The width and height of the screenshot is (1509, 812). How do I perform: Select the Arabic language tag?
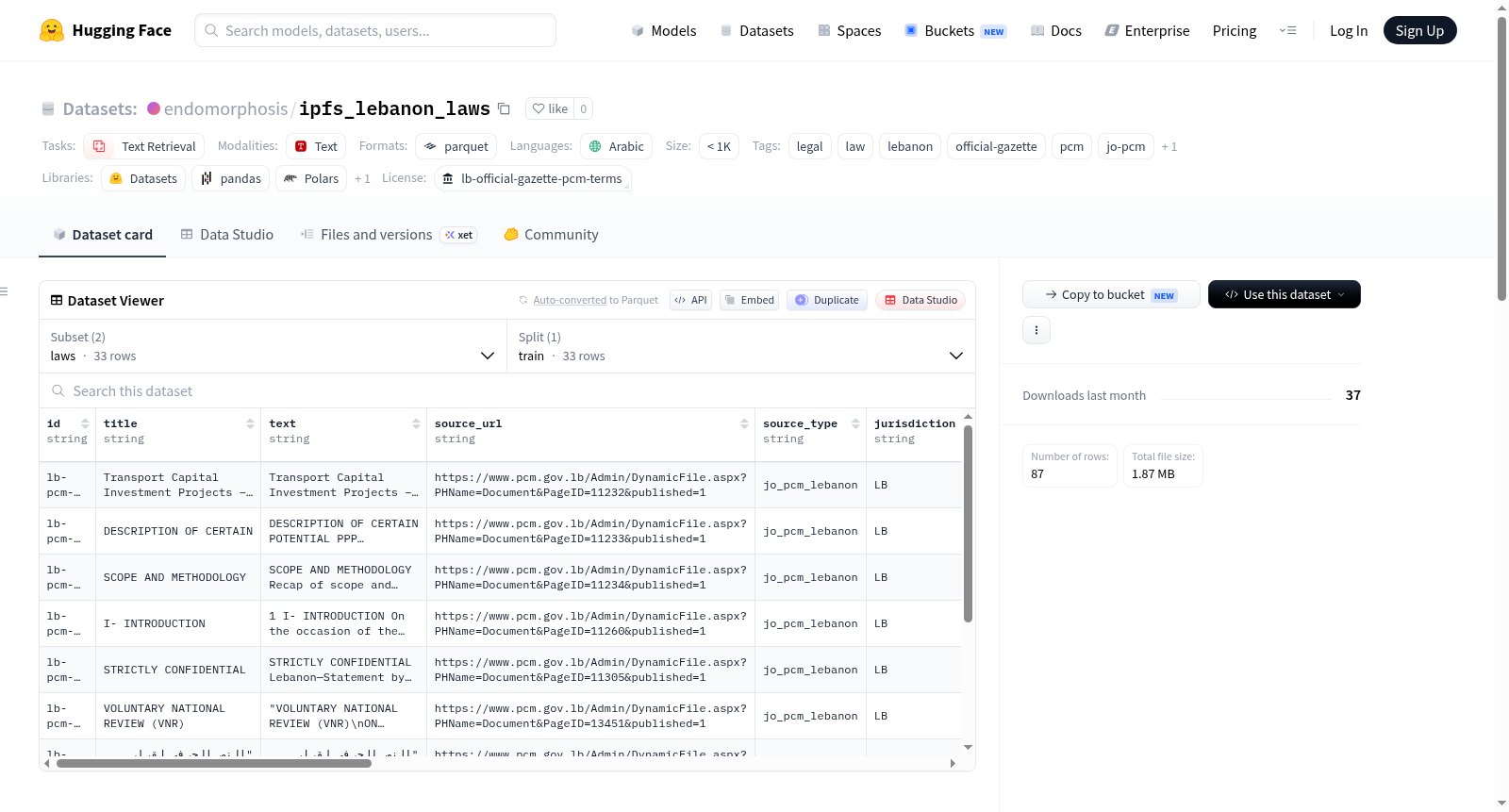pos(616,146)
